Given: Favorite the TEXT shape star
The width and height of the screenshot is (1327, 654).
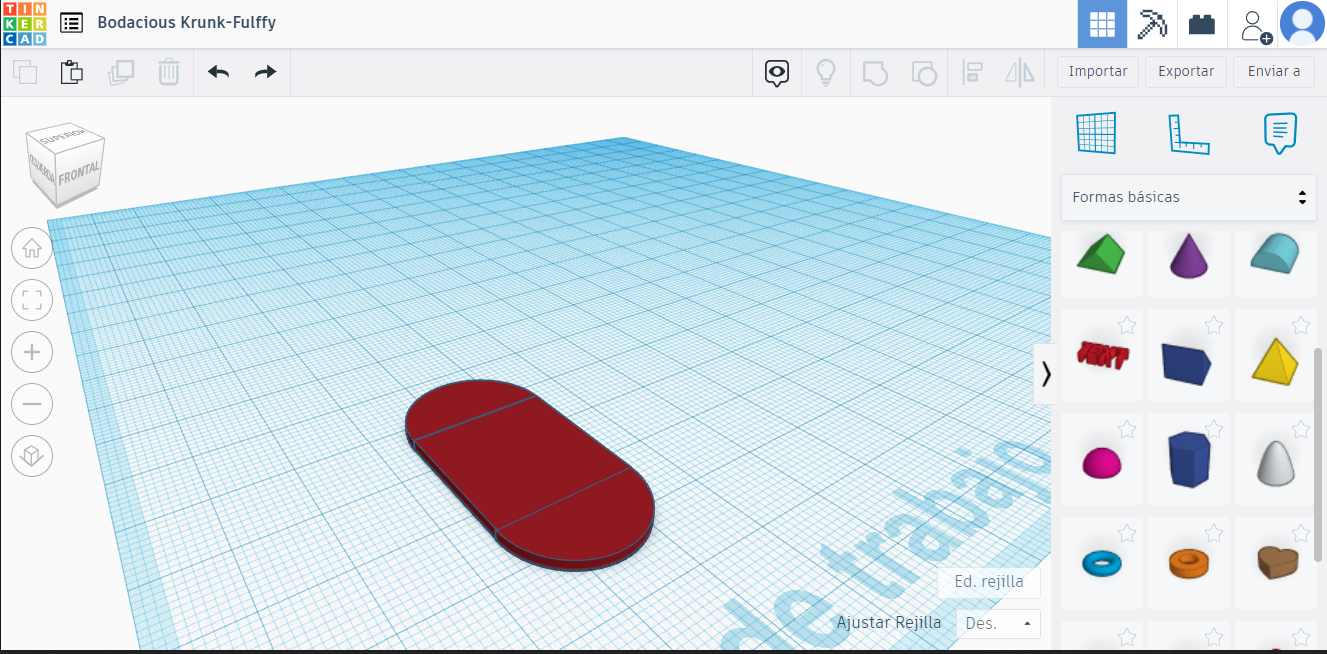Looking at the screenshot, I should 1126,325.
